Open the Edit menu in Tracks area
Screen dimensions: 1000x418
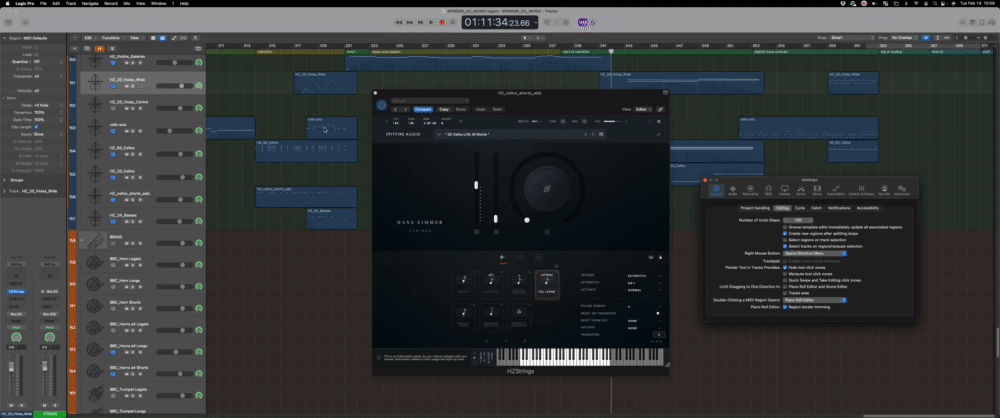(90, 38)
